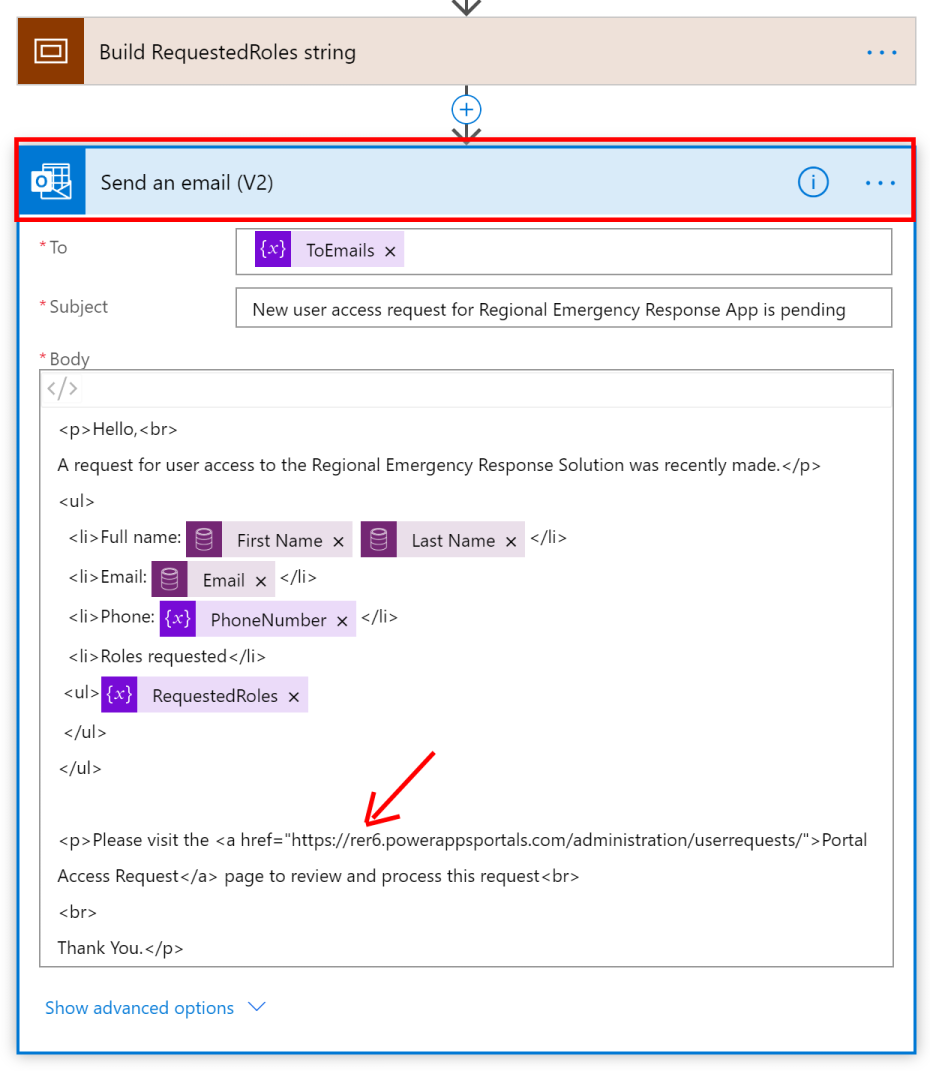Click the 'Thank You.</p>' line

point(120,948)
